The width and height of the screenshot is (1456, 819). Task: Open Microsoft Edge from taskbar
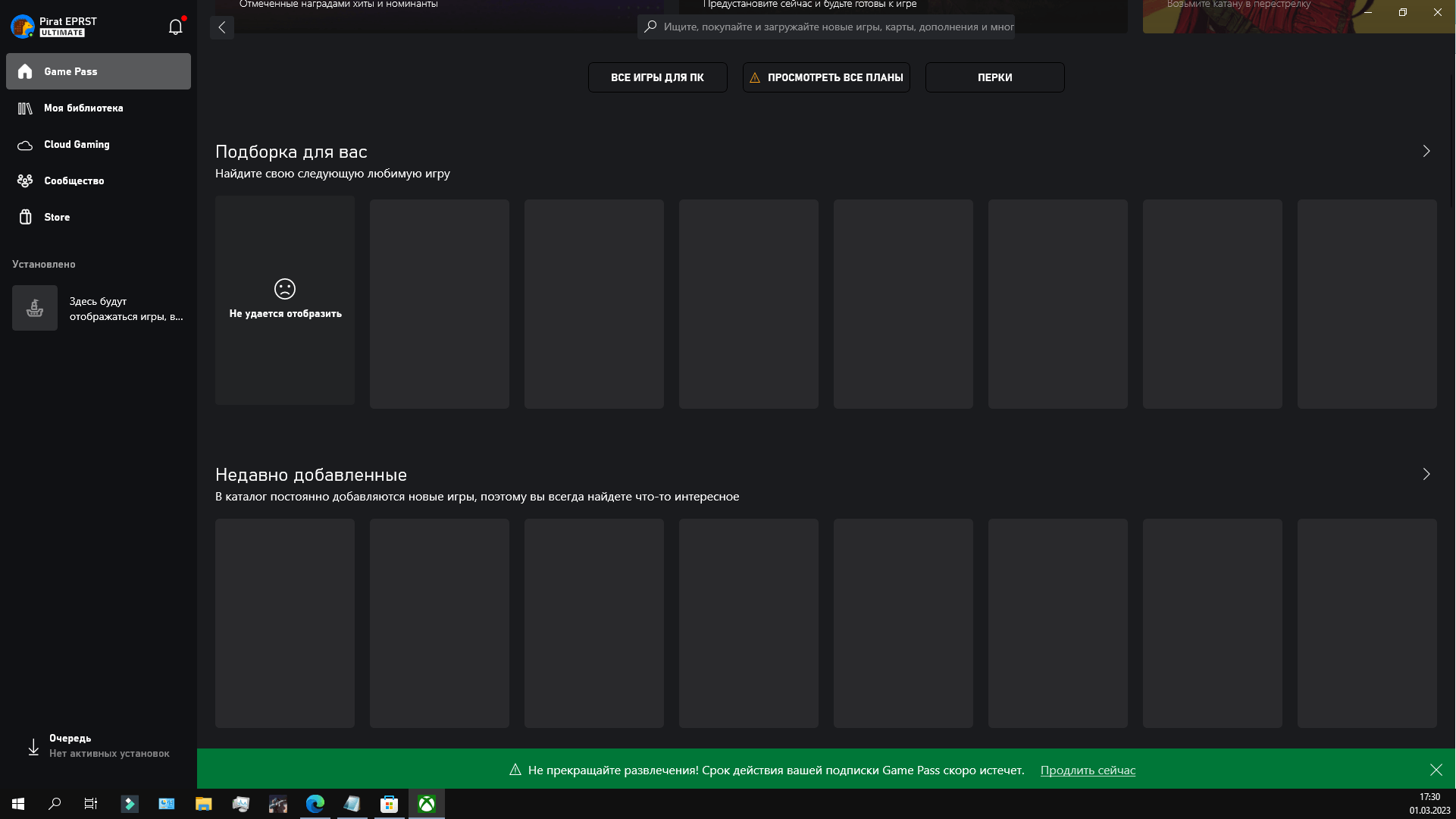[315, 804]
